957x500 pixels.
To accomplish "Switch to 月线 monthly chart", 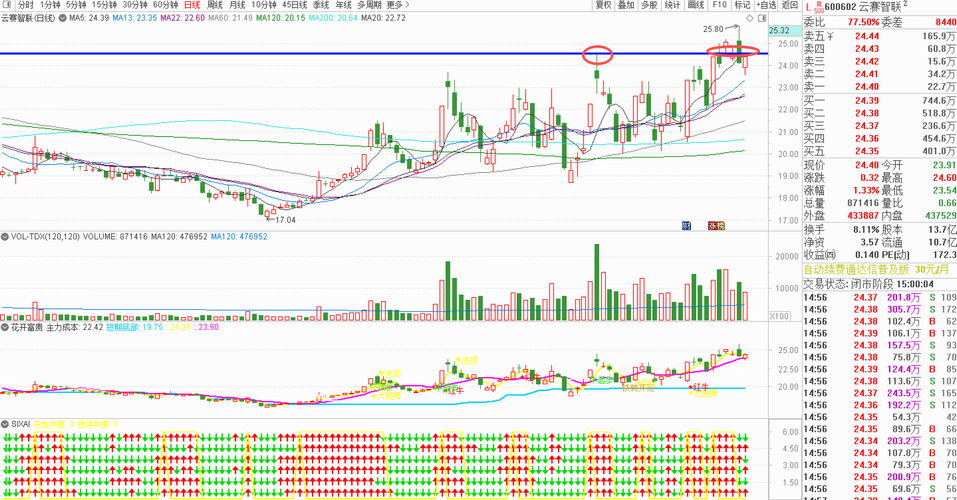I will [237, 5].
